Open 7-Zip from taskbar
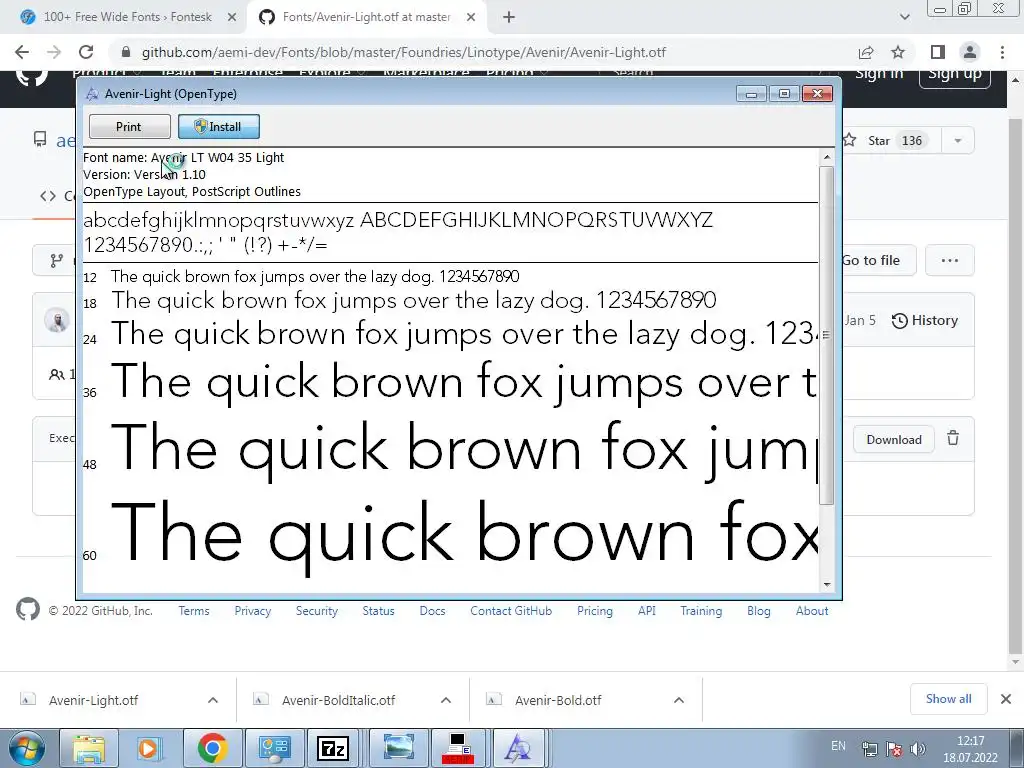1024x768 pixels. pyautogui.click(x=333, y=748)
